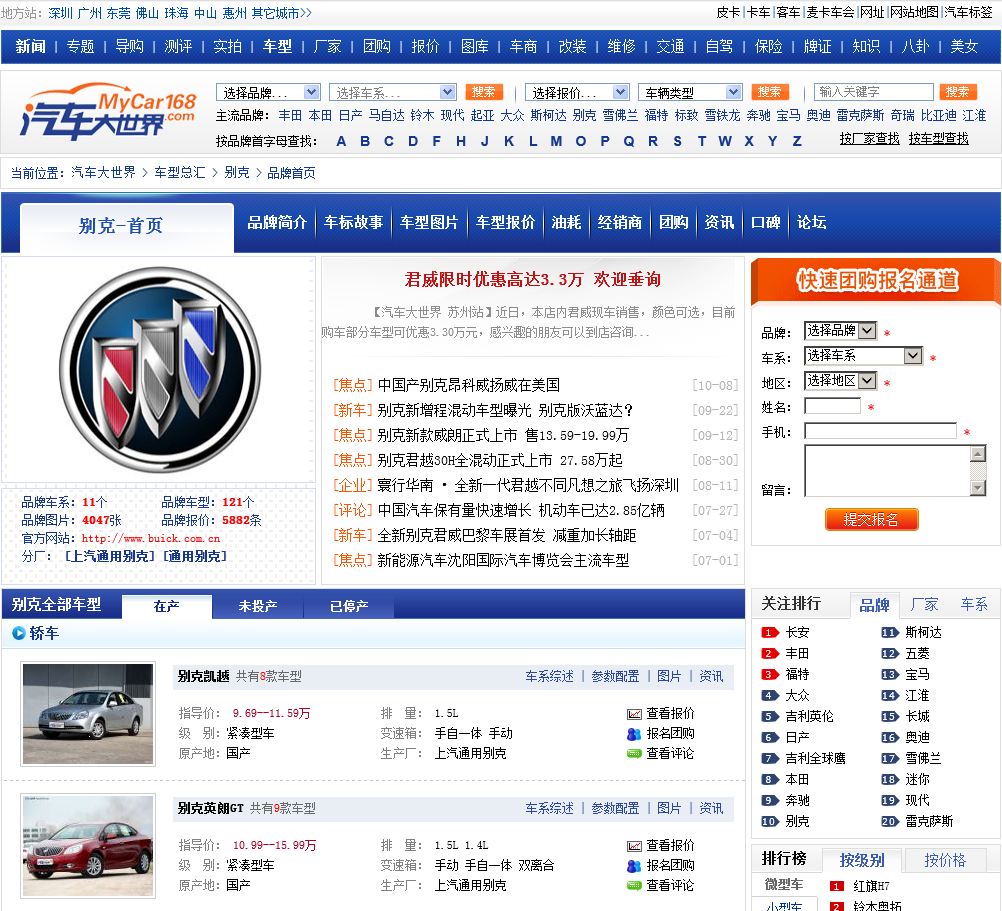The image size is (1002, 911).
Task: Click 查看评论 comment icon for 别克凯越
Action: (634, 754)
